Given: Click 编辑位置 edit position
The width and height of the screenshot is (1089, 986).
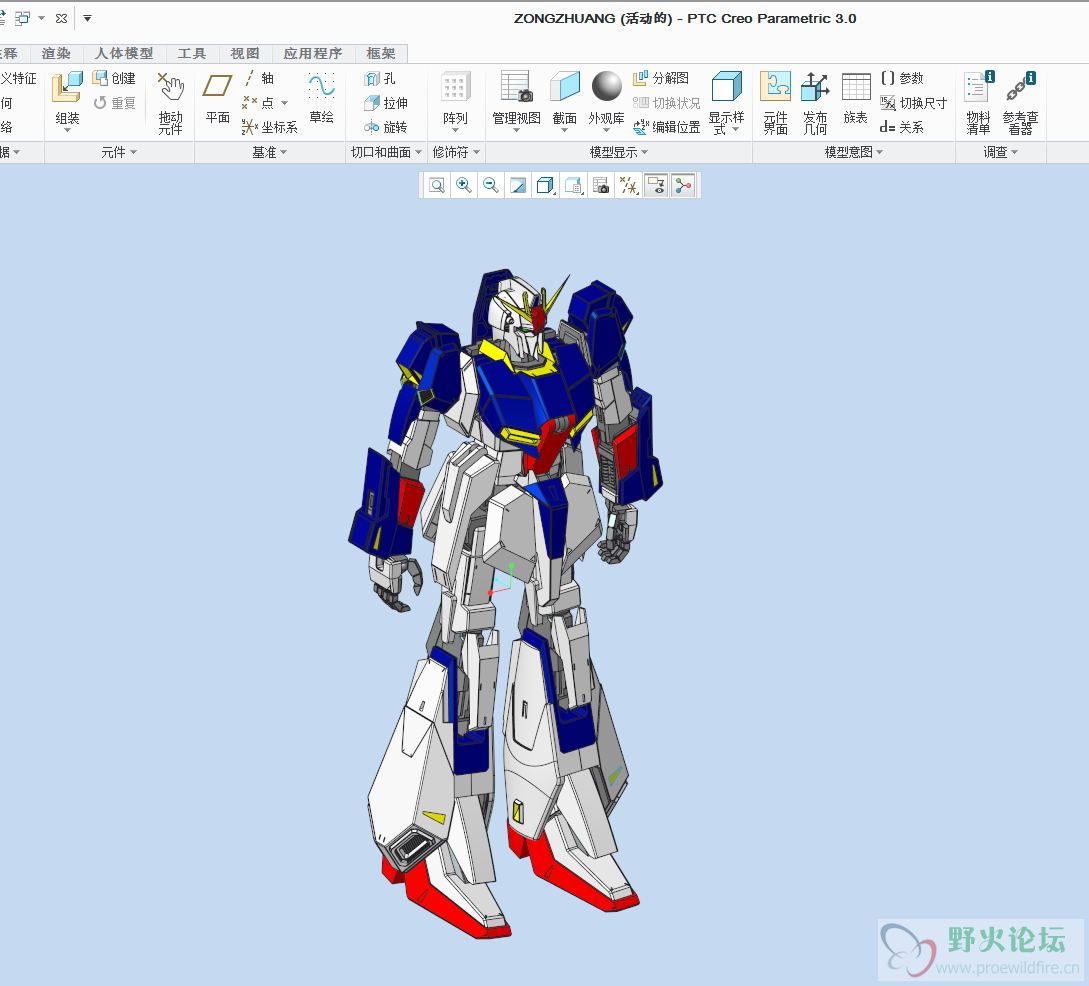Looking at the screenshot, I should [x=667, y=127].
